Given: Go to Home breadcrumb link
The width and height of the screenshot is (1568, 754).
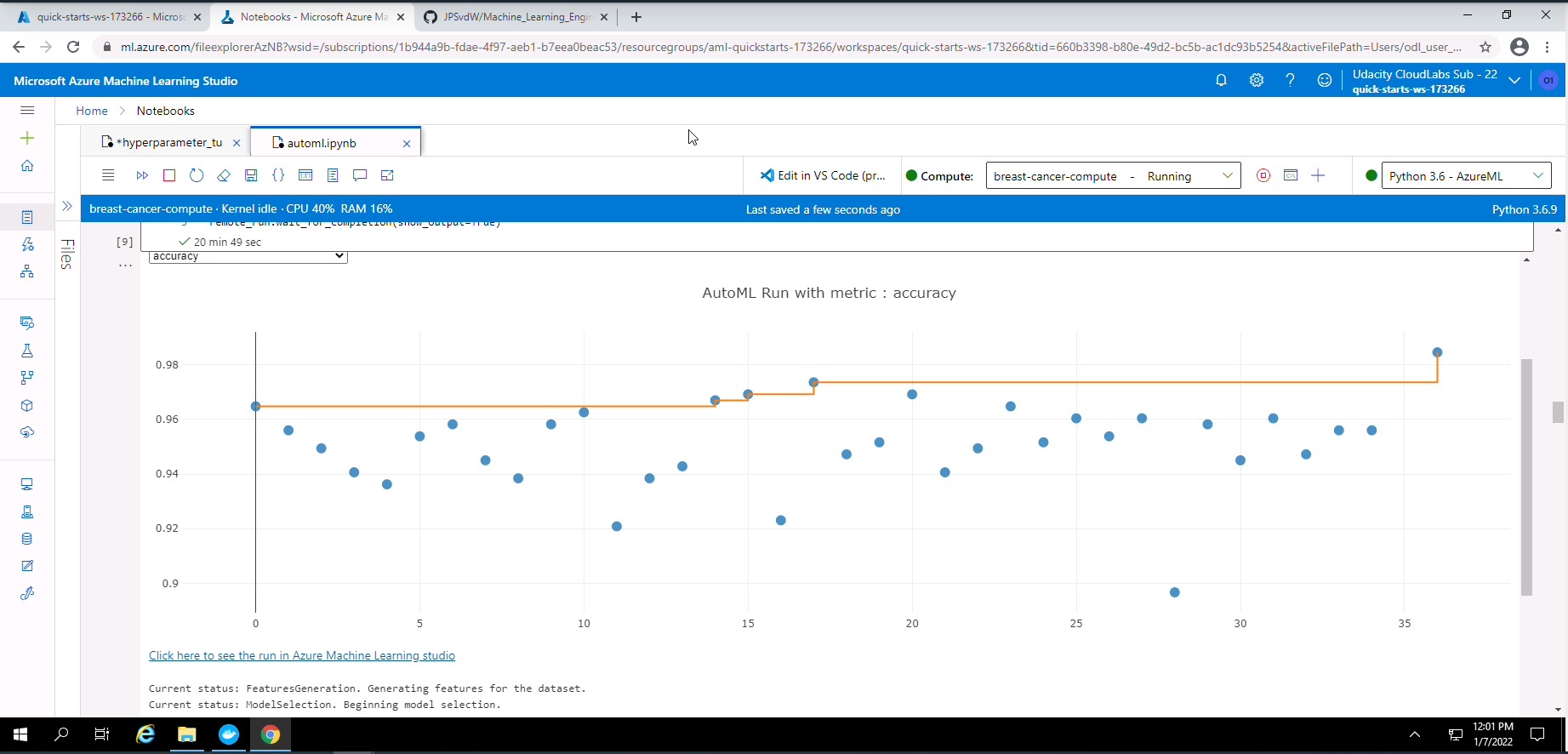Looking at the screenshot, I should [92, 111].
